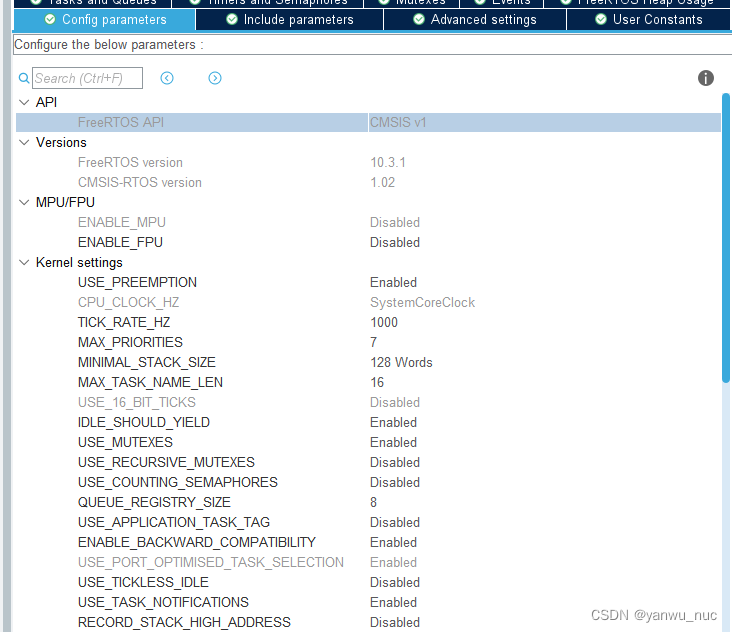This screenshot has height=632, width=732.
Task: Select the QUEUE_REGISTRY_SIZE parameter name
Action: coord(154,502)
